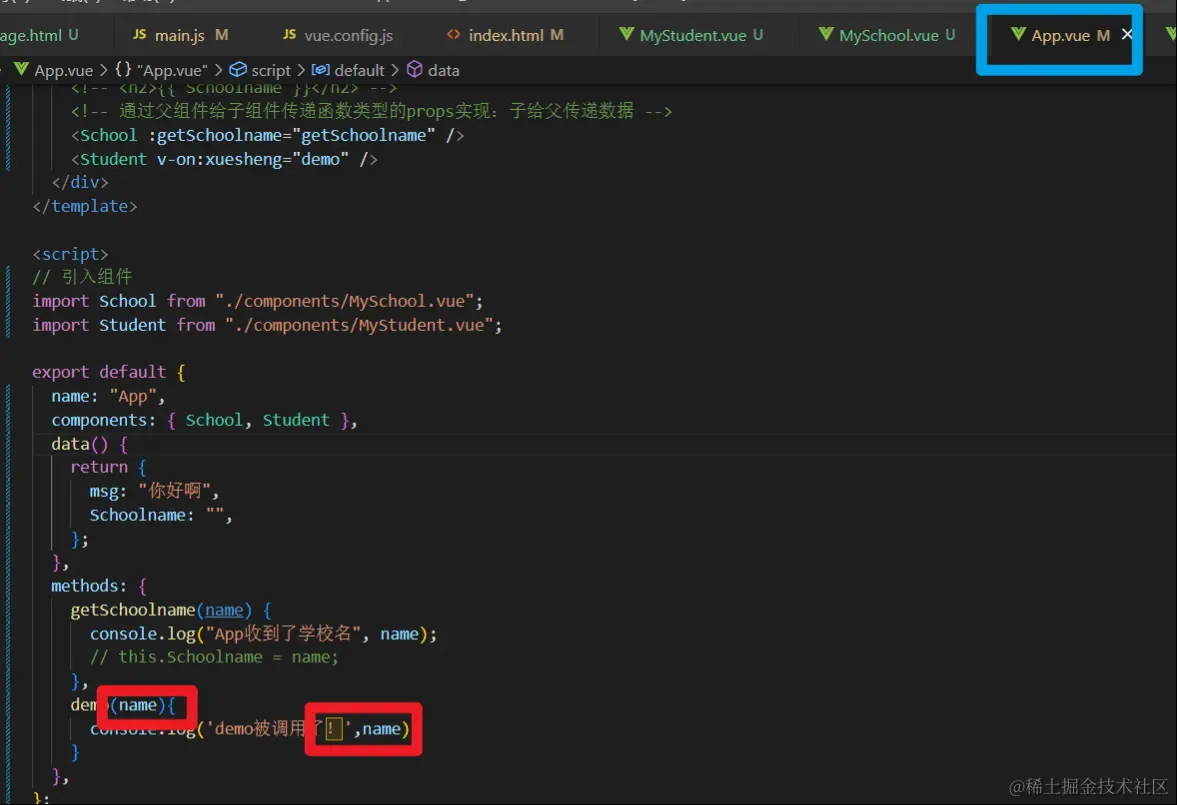Screen dimensions: 1177x805
Task: Click the console.log "App收到了学校名" line
Action: [263, 634]
